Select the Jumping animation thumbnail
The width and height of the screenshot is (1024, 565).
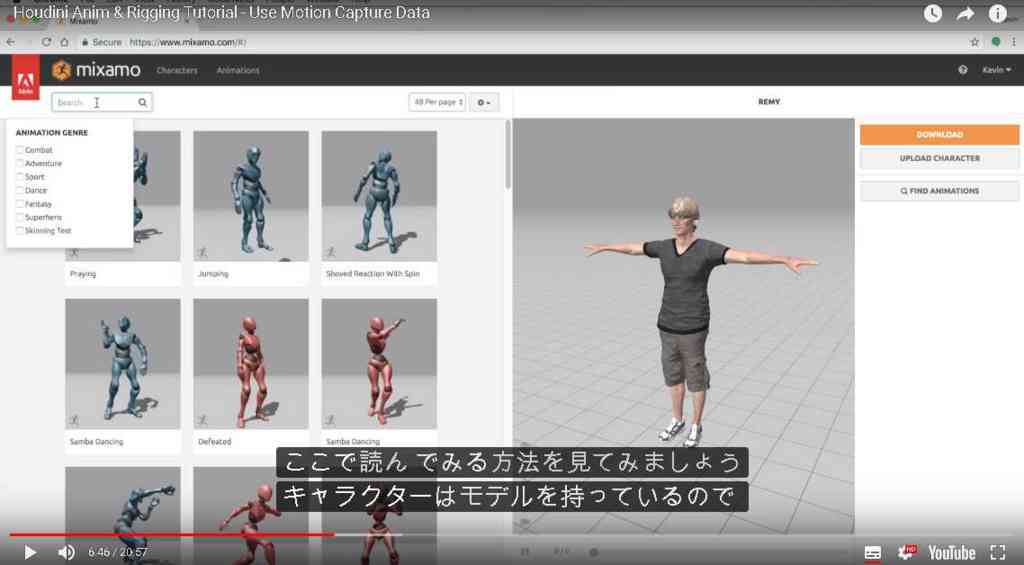(251, 196)
